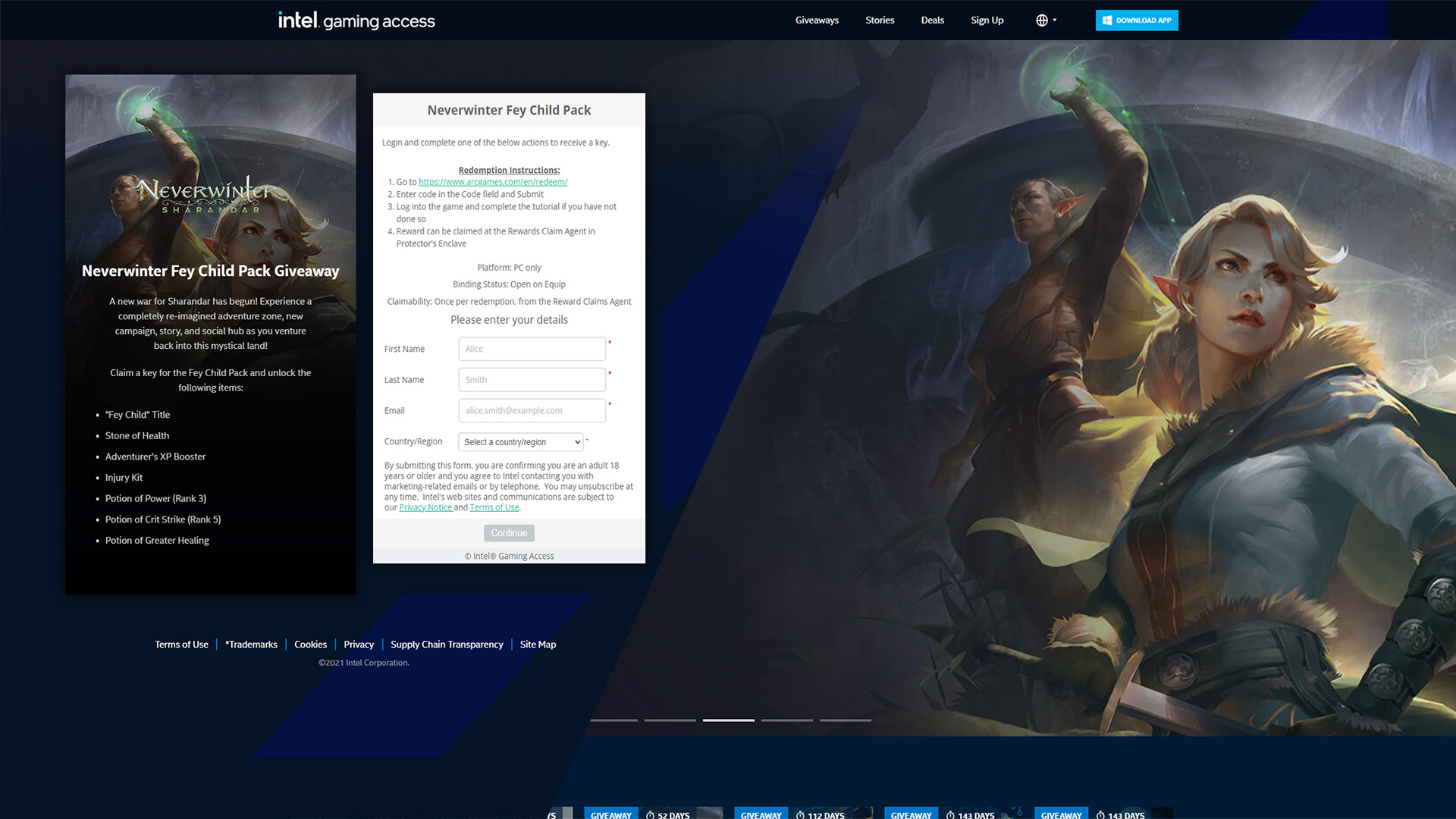This screenshot has width=1456, height=819.
Task: Click the Email input field
Action: click(x=532, y=411)
